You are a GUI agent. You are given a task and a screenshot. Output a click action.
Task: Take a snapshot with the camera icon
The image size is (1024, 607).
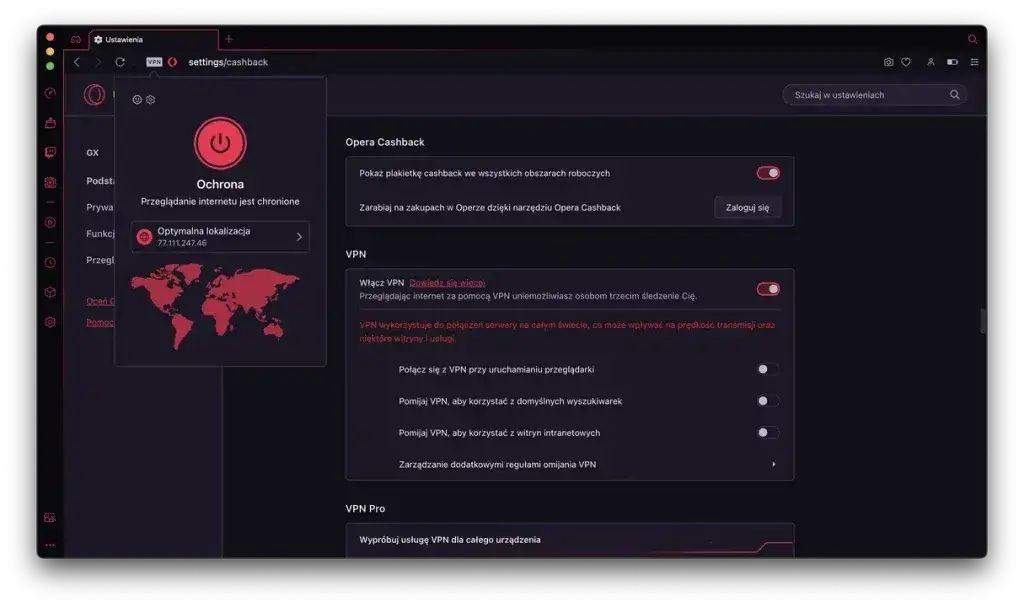[888, 61]
